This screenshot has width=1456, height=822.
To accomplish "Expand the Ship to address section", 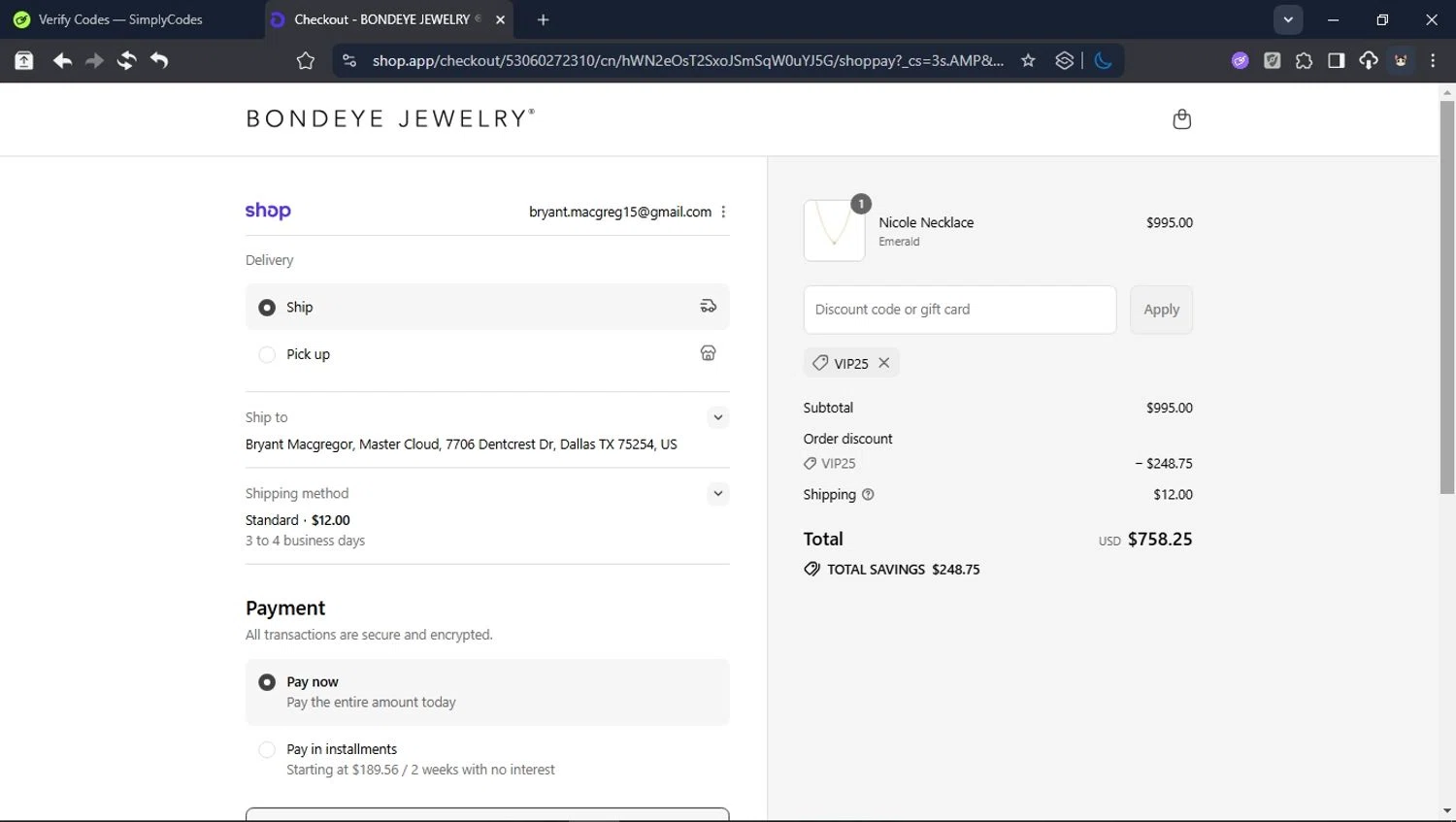I will coord(717,417).
